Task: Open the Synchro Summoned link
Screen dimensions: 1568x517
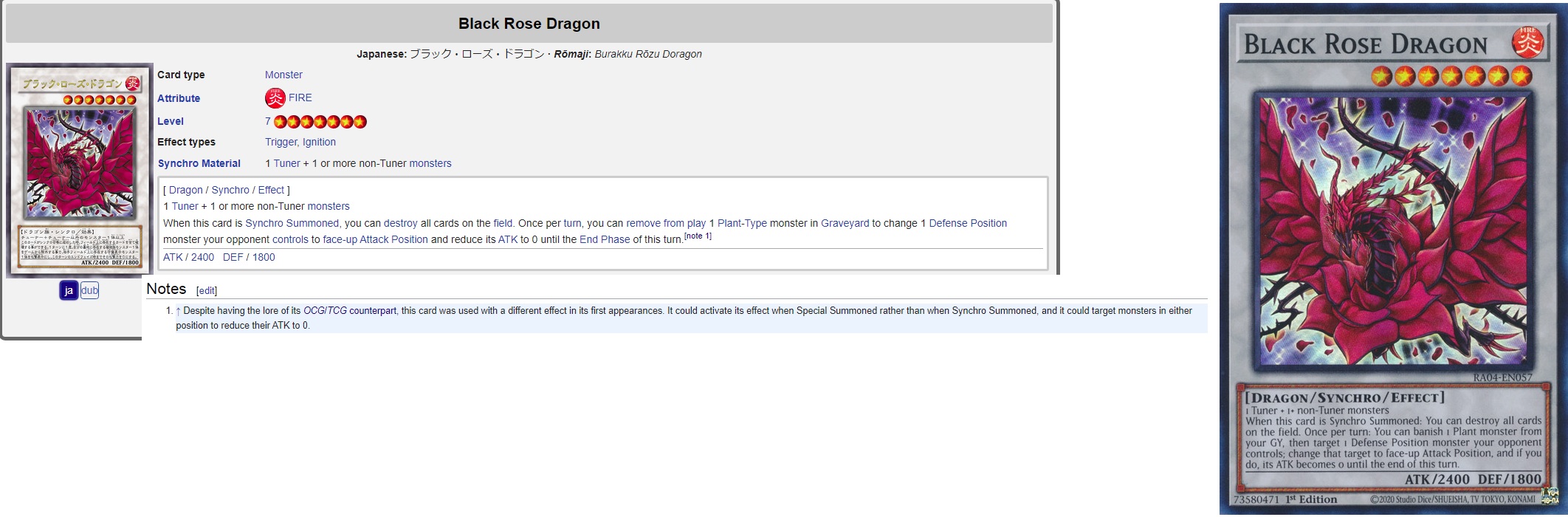Action: click(x=292, y=223)
